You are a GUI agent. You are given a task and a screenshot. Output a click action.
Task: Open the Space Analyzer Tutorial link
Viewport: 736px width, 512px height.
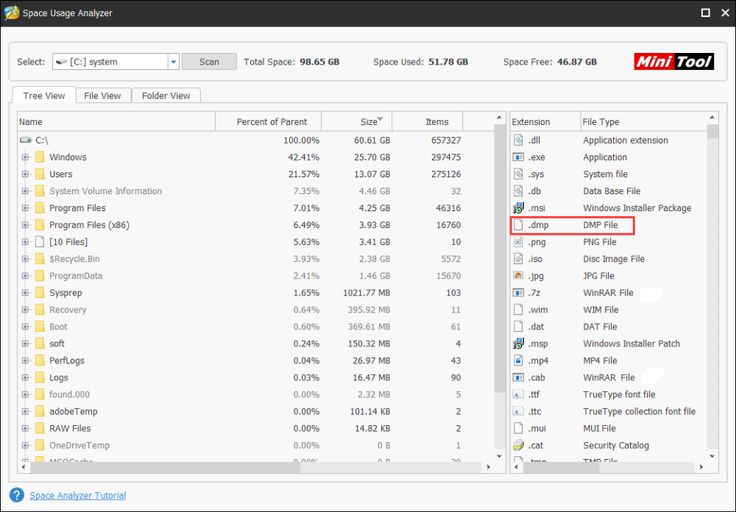point(78,495)
